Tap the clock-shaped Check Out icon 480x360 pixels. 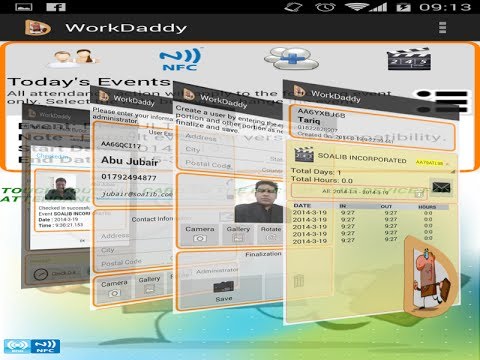(41, 274)
